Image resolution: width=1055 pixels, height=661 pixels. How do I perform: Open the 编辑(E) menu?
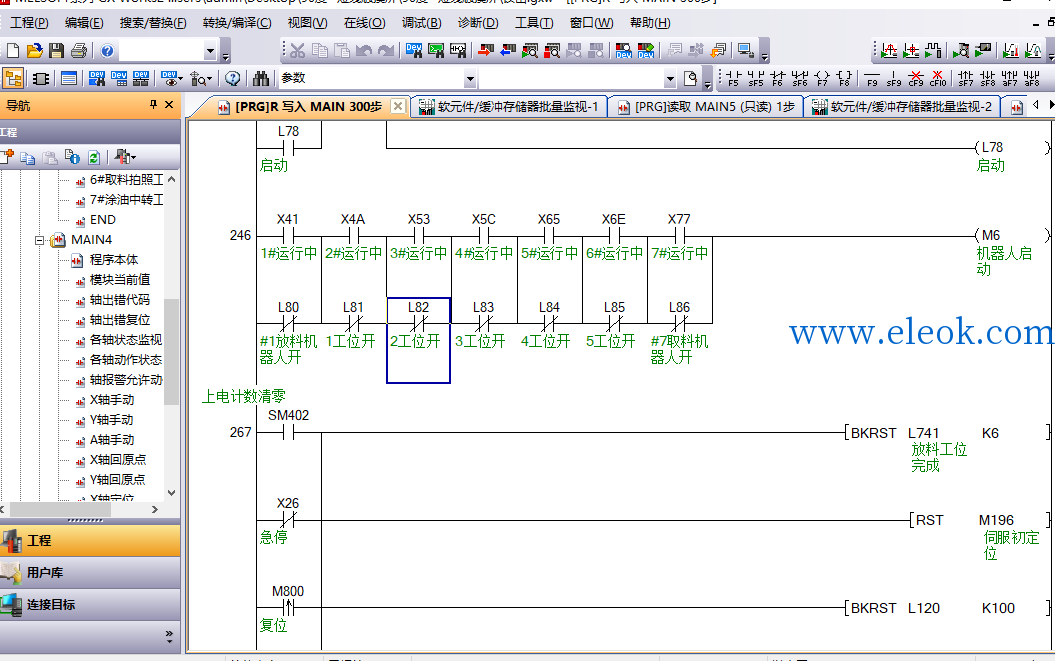pos(84,23)
